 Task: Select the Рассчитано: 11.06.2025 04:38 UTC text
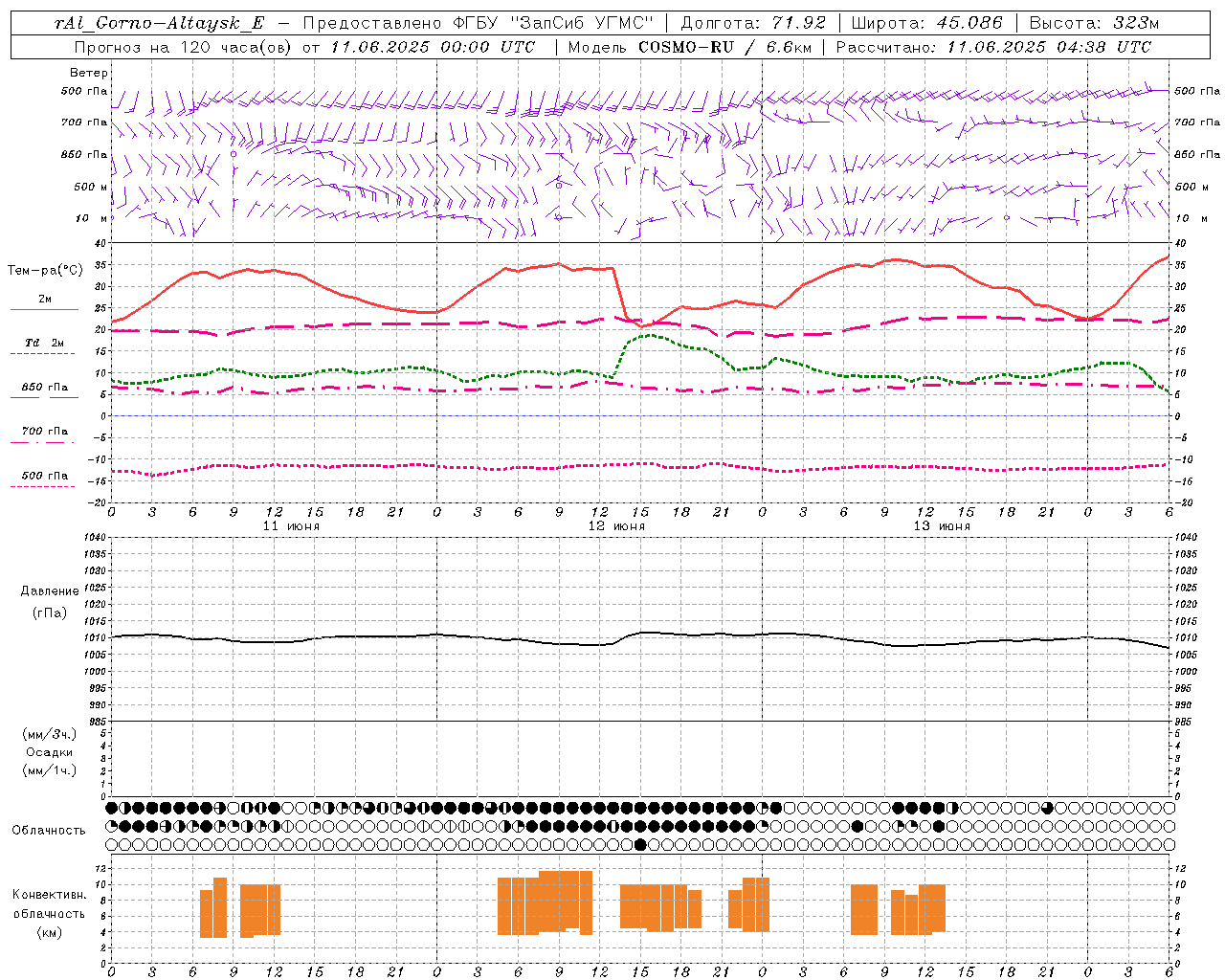993,47
